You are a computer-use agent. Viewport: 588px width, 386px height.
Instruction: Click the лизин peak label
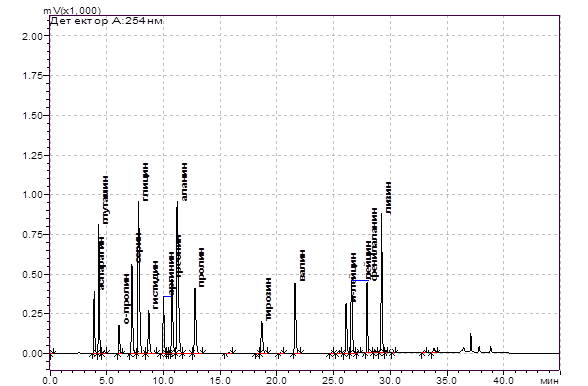[x=388, y=198]
